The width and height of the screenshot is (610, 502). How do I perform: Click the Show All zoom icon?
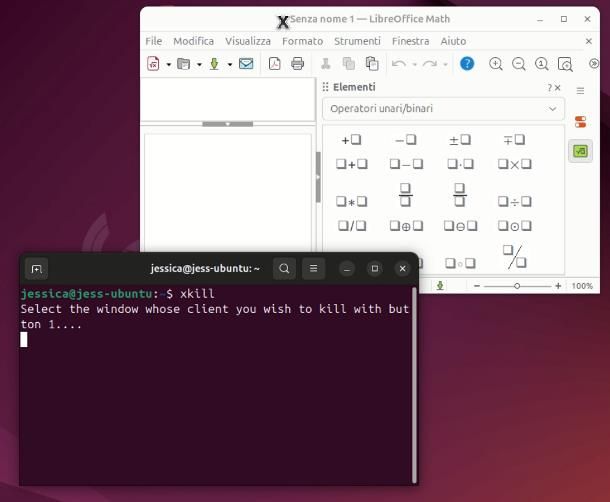[565, 64]
